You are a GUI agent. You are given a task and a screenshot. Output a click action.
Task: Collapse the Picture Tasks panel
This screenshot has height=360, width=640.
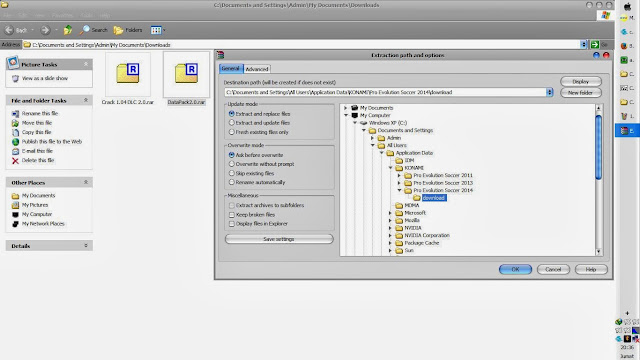pos(86,64)
